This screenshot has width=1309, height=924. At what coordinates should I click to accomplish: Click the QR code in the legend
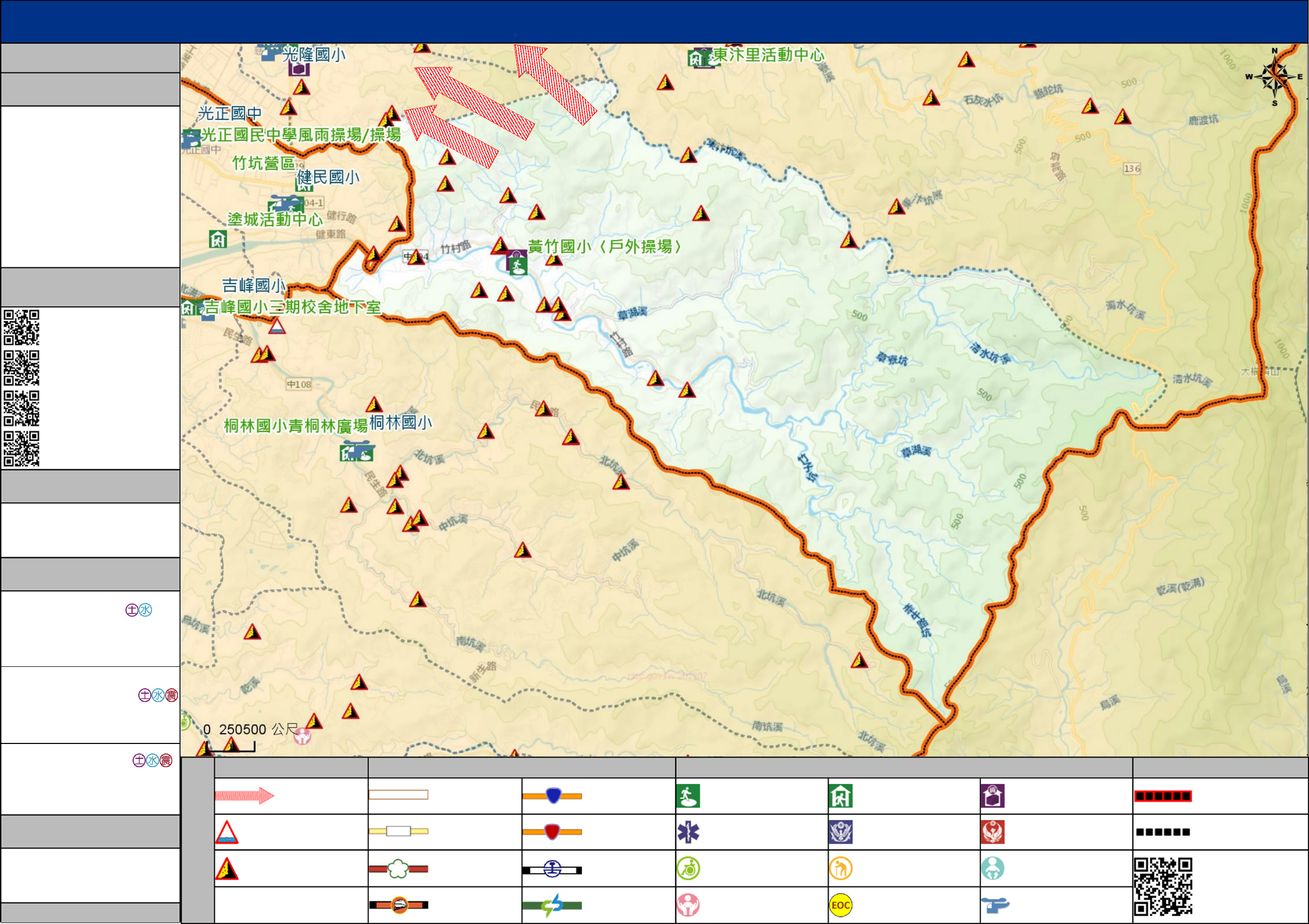(1163, 887)
